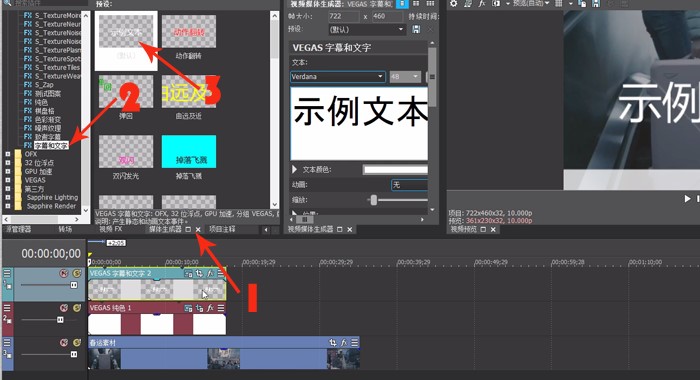
Task: Open 动画 animation dropdown showing 无
Action: tap(409, 185)
